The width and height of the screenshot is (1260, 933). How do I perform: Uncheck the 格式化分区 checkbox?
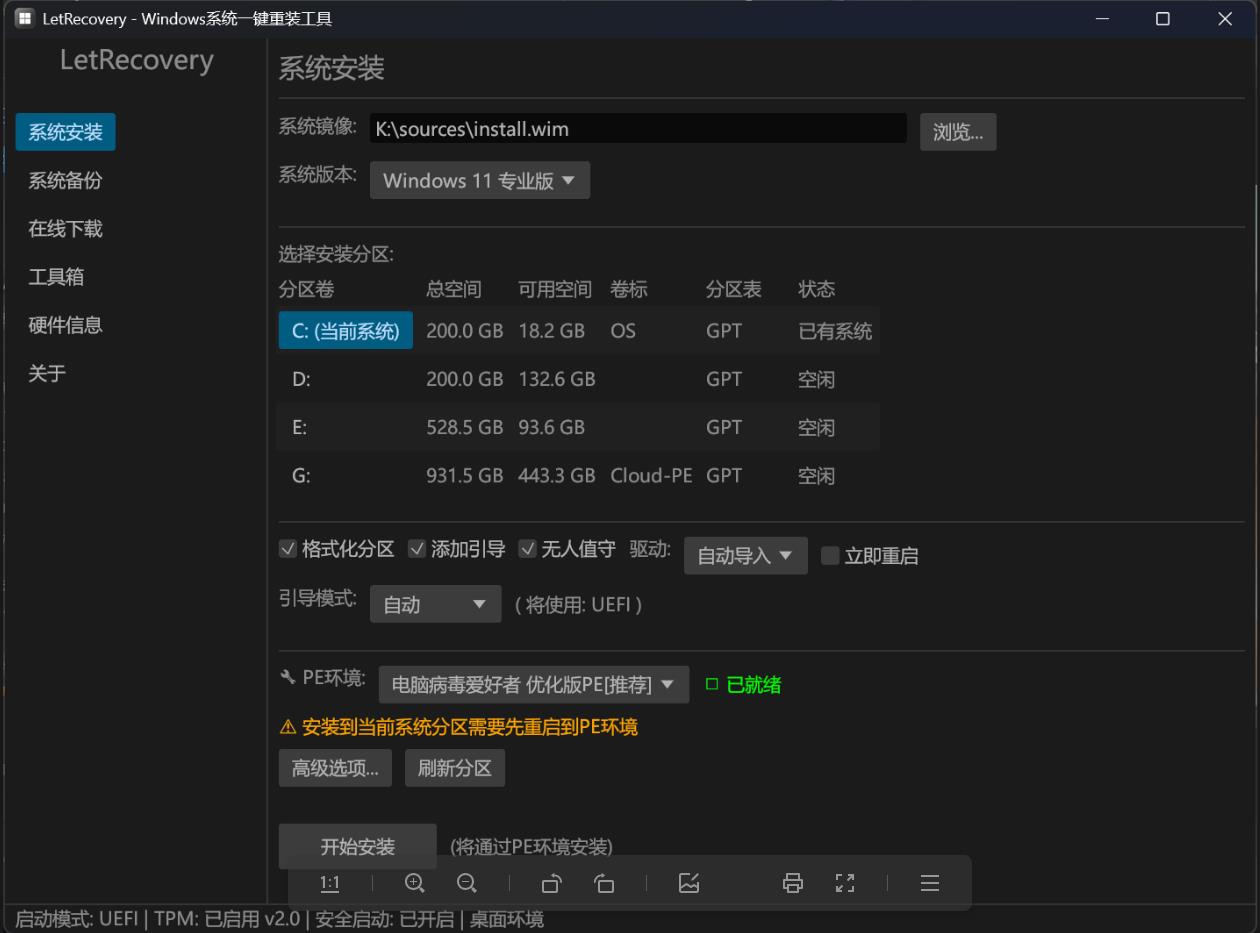coord(290,549)
